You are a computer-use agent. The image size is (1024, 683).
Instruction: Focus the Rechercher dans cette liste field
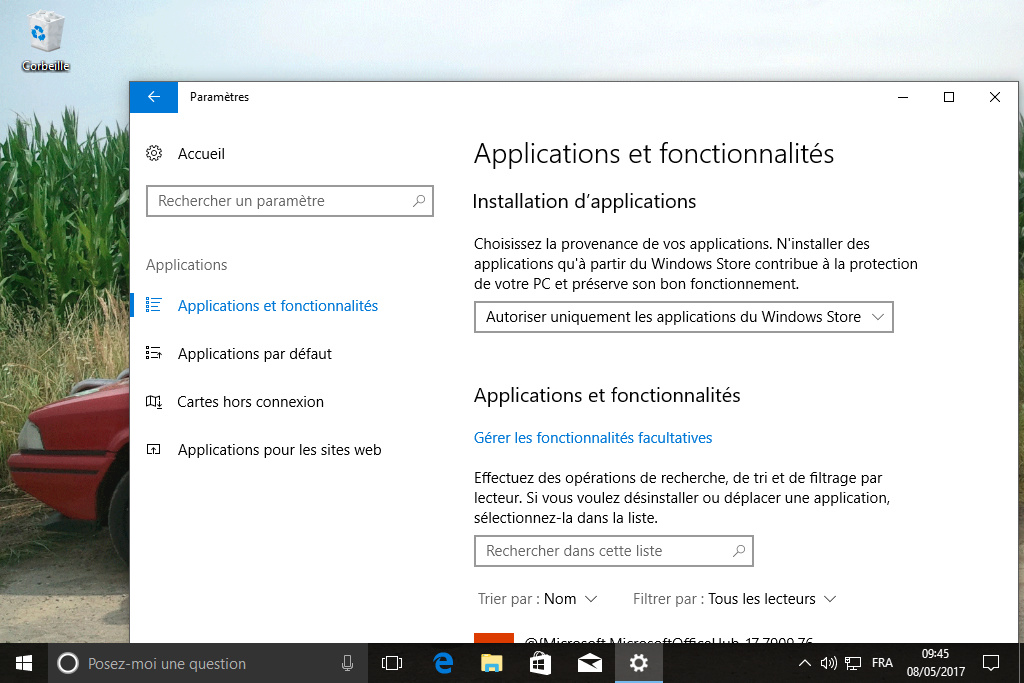(600, 551)
